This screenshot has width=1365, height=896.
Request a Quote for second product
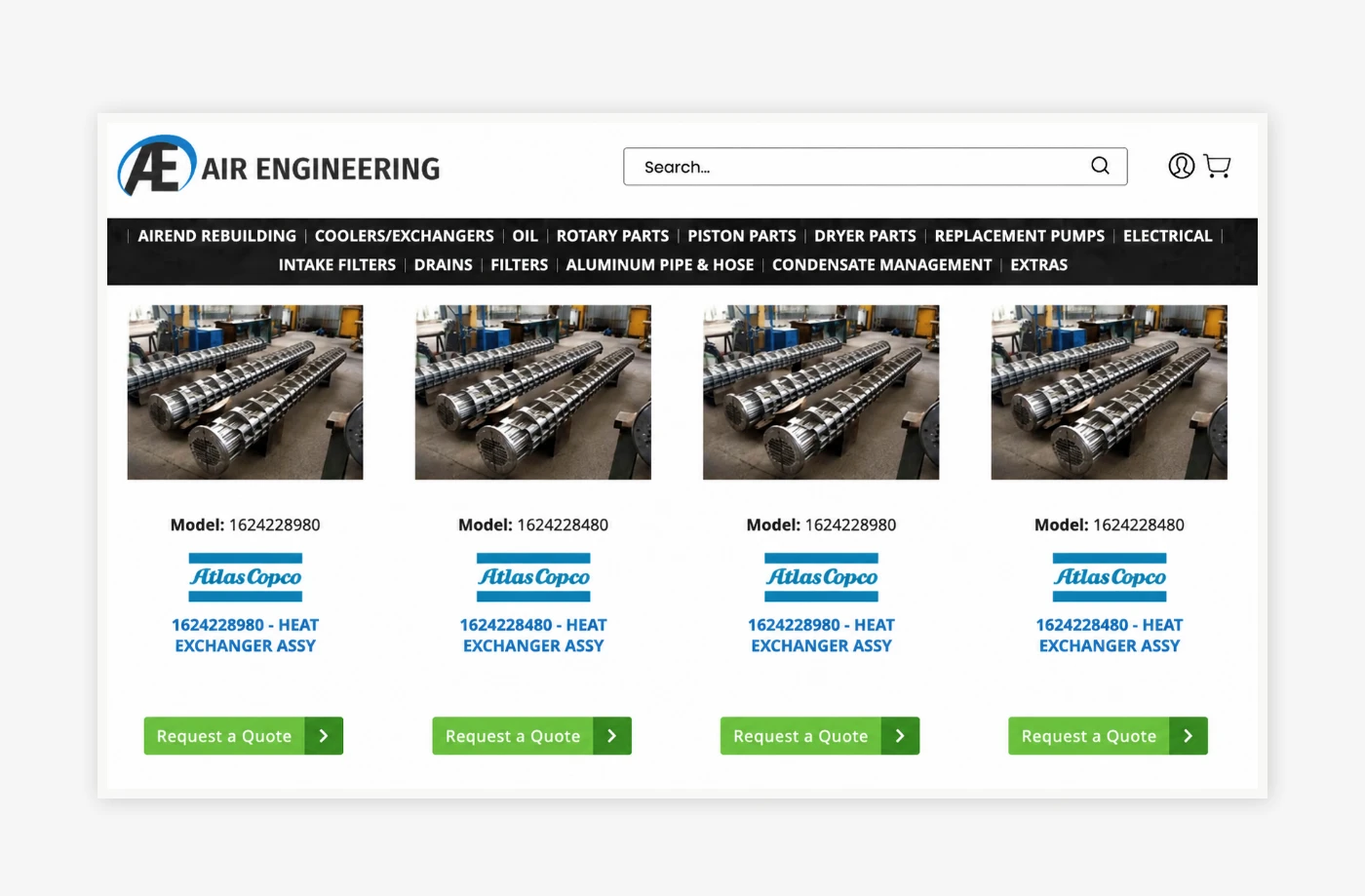(532, 736)
